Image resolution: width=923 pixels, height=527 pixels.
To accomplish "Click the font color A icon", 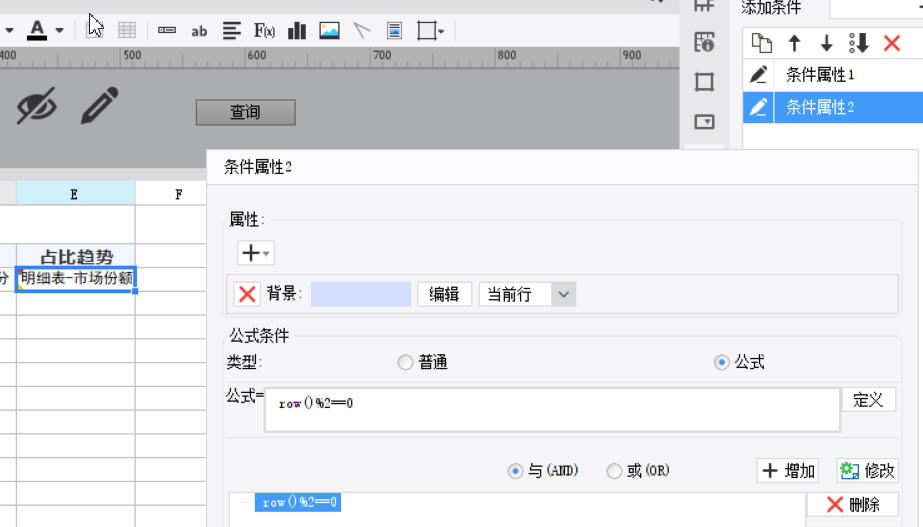I will tap(36, 30).
